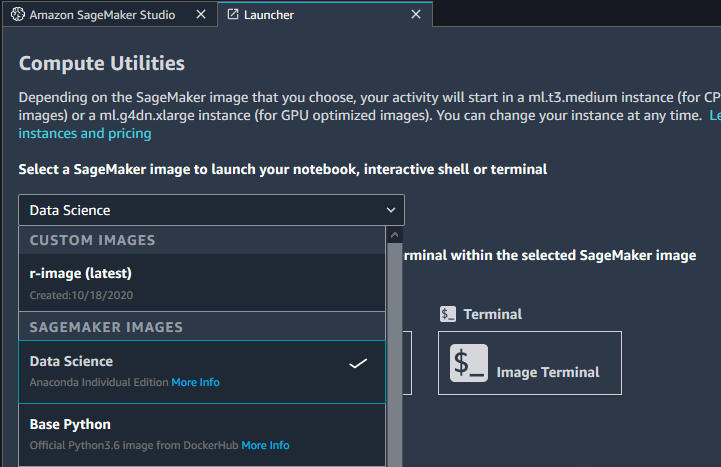
Task: Open More Info for Anaconda Individual Edition
Action: tap(195, 382)
